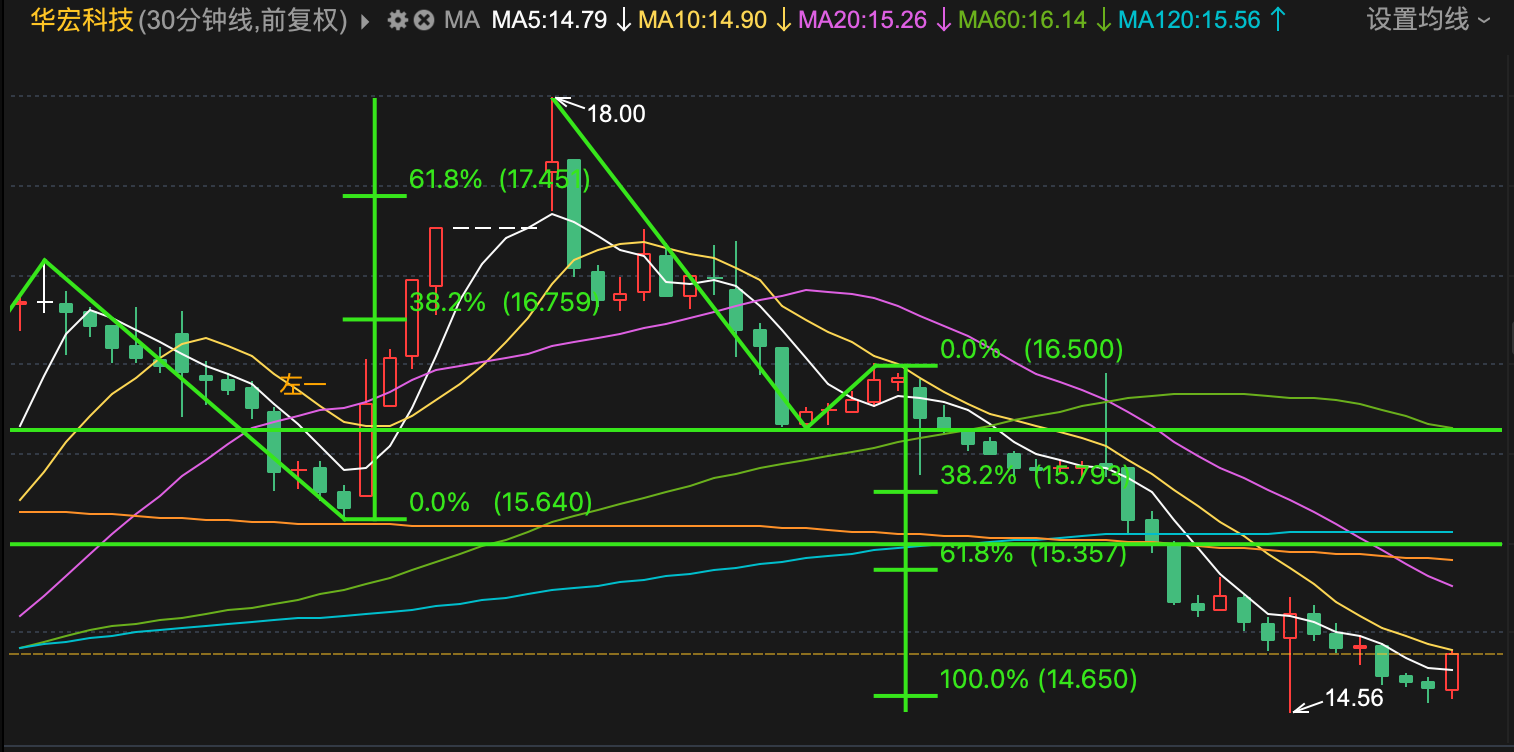Click the 0.0% (16.500) Fibonacci label

1032,349
